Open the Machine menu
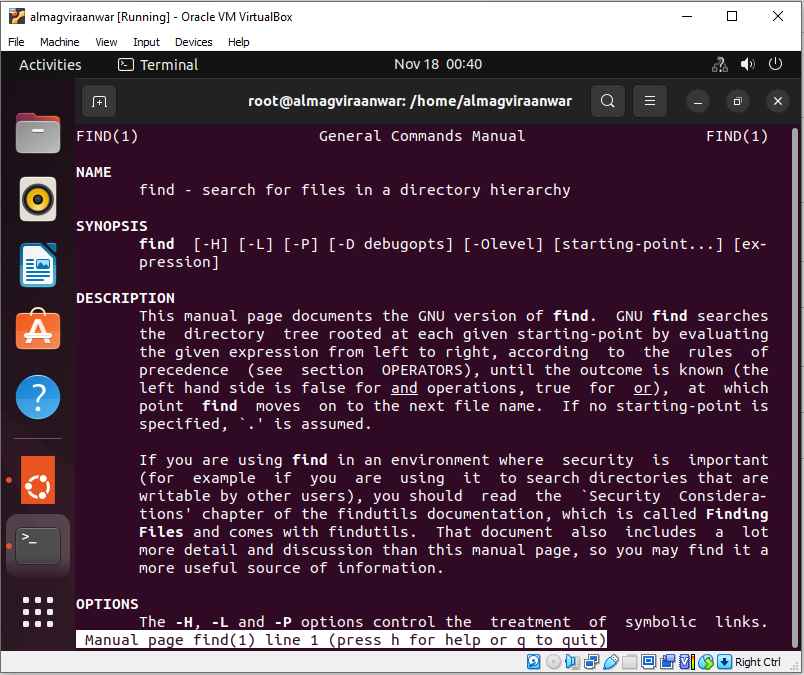 (59, 42)
